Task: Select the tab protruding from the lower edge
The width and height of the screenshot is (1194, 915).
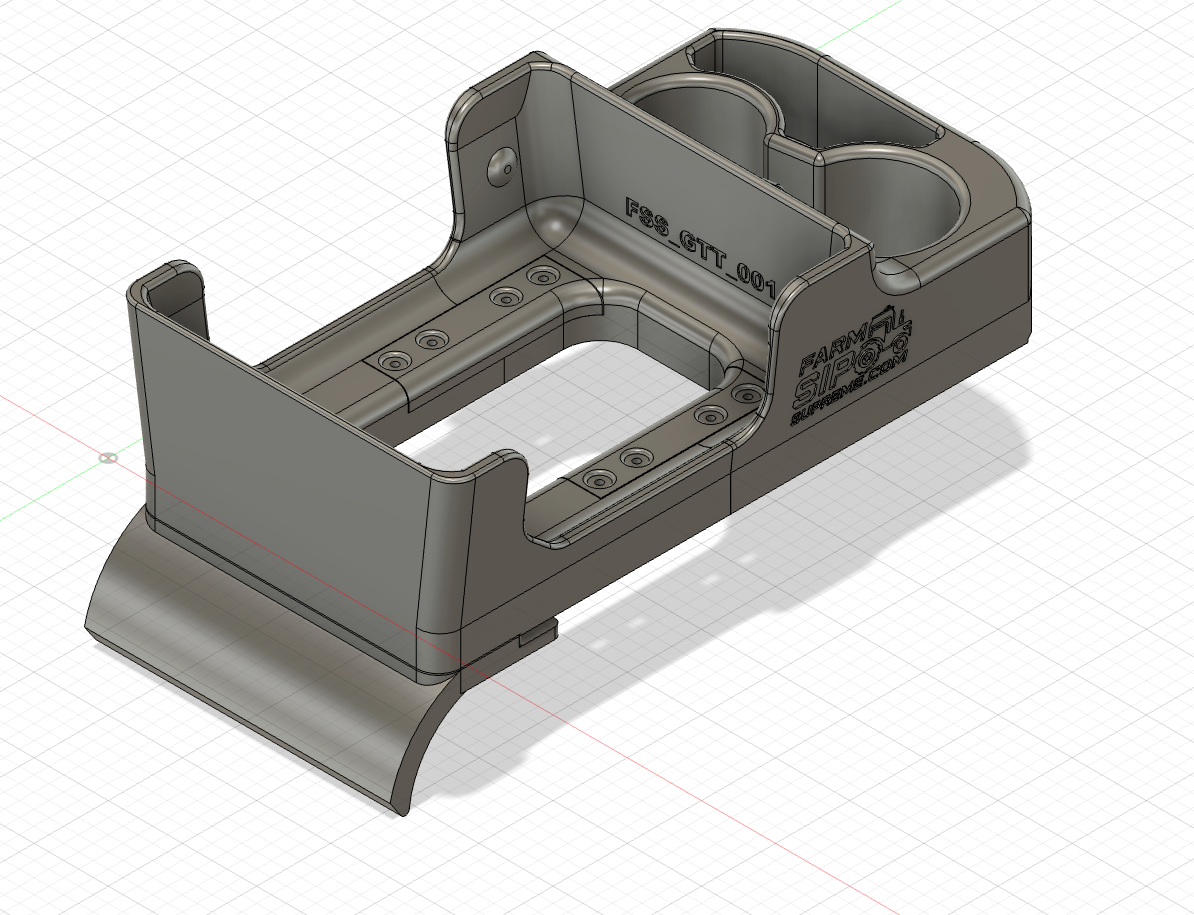Action: point(534,634)
